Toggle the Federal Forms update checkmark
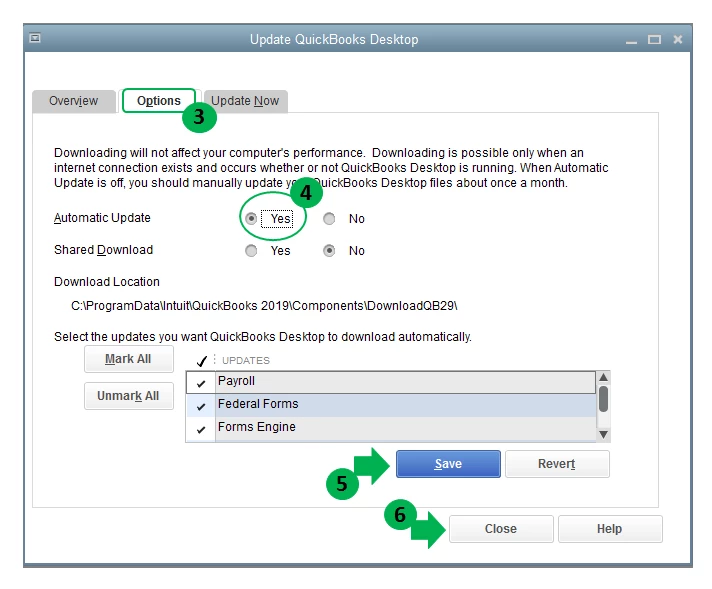Screen dimensions: 712x589 pos(201,406)
